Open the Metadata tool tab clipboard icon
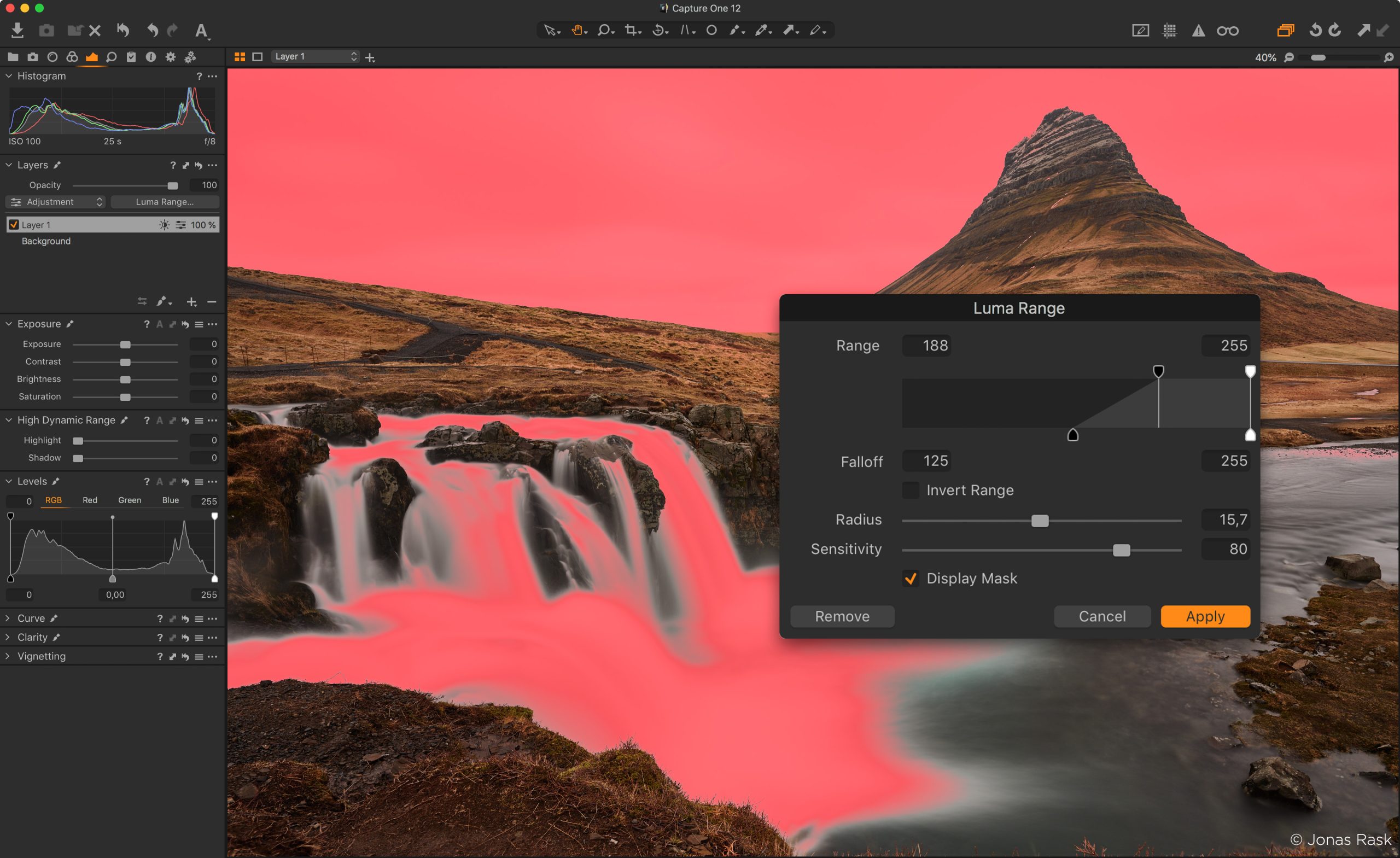 click(x=131, y=57)
